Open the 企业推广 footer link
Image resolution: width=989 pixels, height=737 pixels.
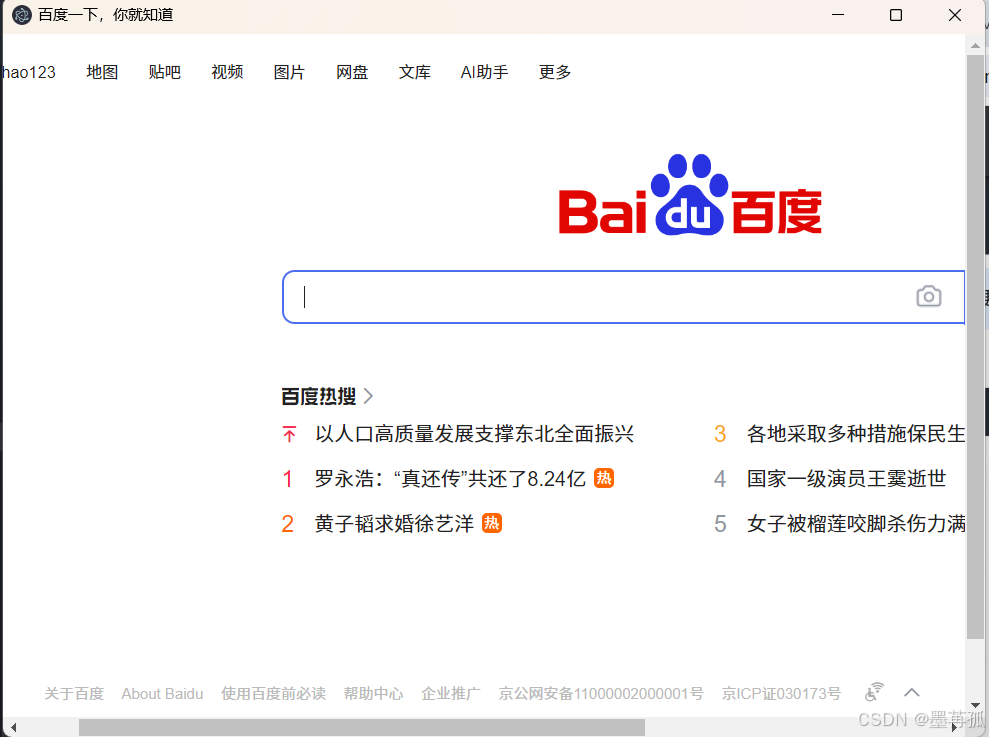450,693
